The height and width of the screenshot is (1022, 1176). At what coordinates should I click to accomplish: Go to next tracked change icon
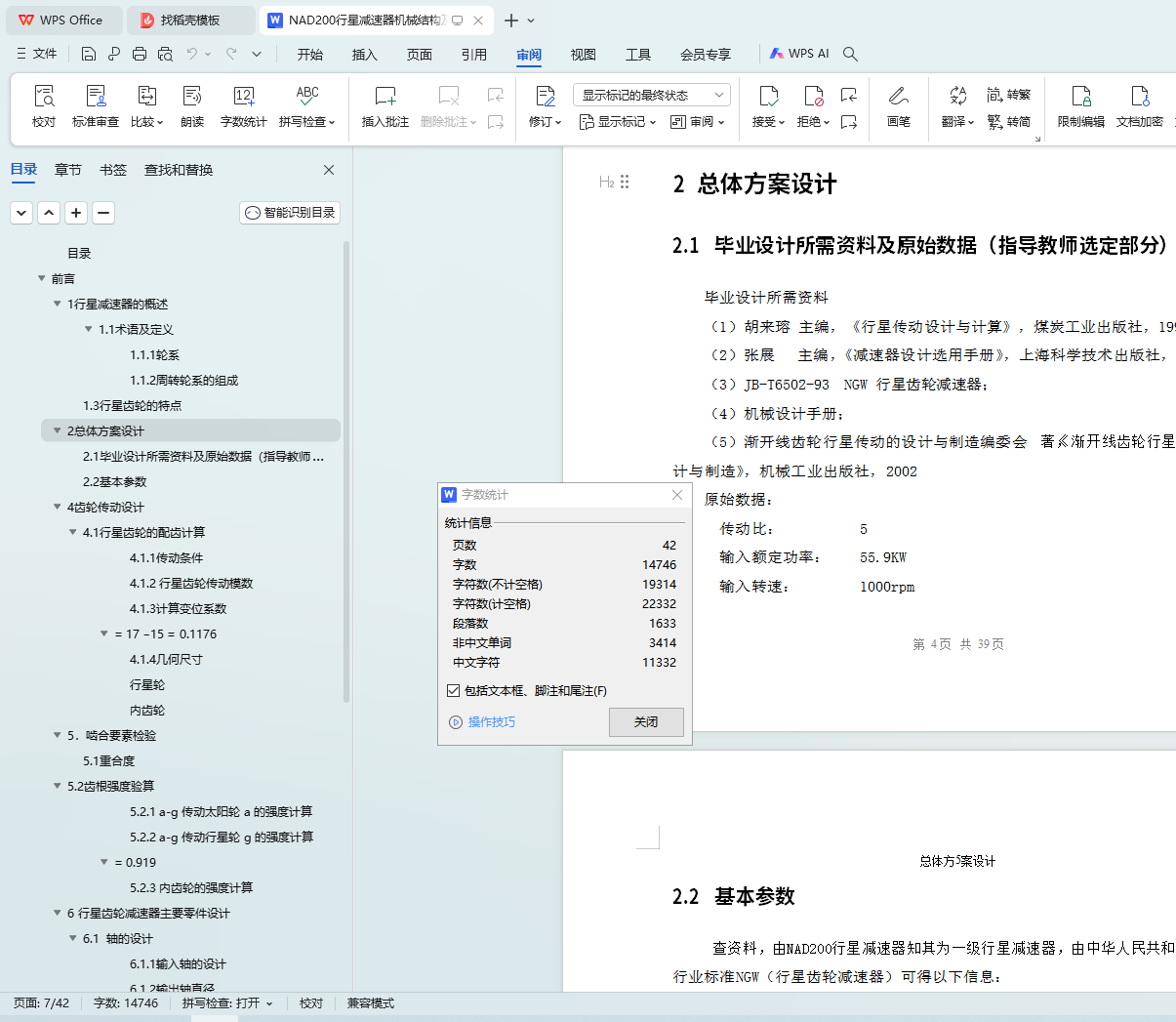(849, 122)
